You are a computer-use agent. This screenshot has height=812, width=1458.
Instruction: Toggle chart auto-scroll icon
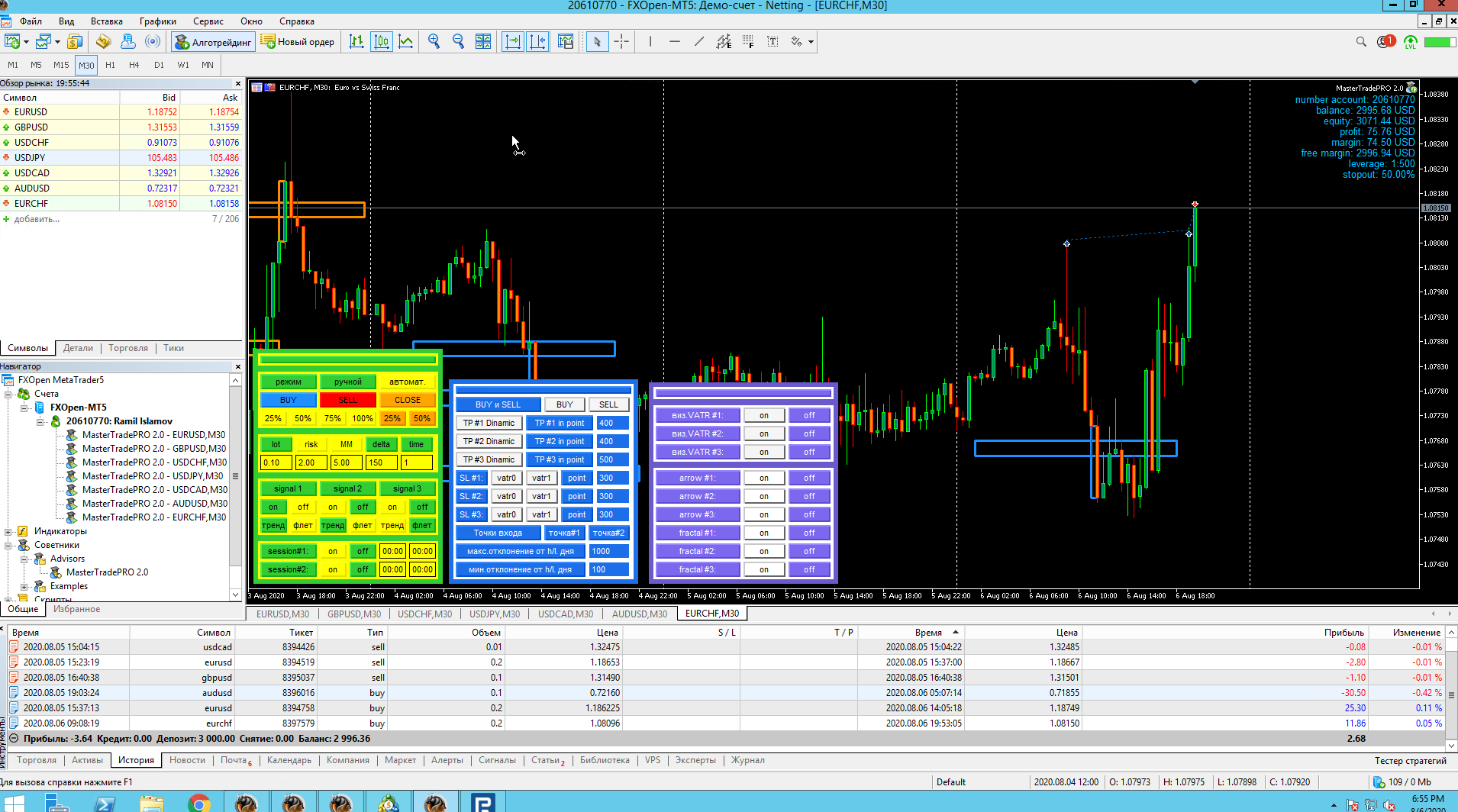click(513, 42)
